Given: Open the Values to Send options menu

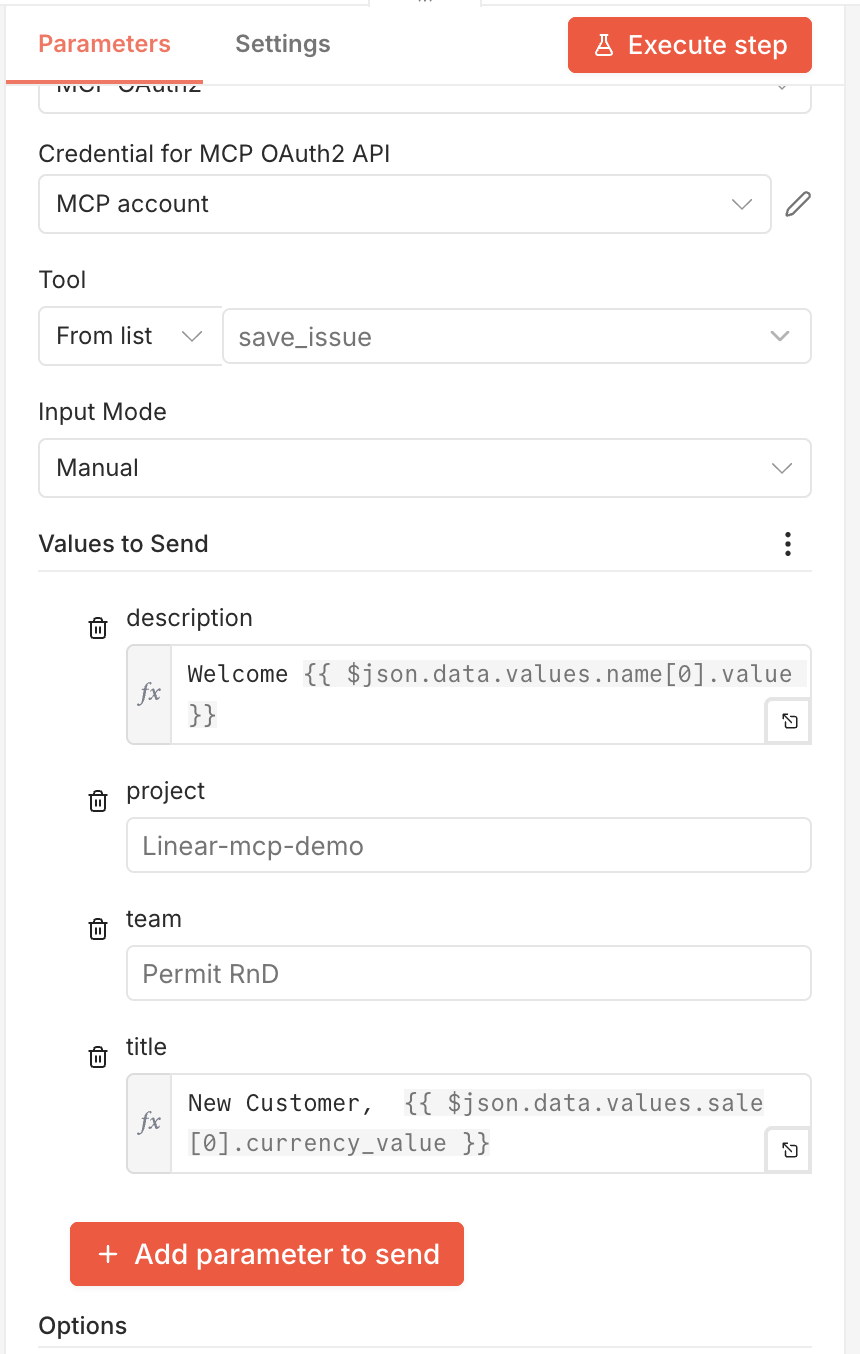Looking at the screenshot, I should tap(787, 544).
